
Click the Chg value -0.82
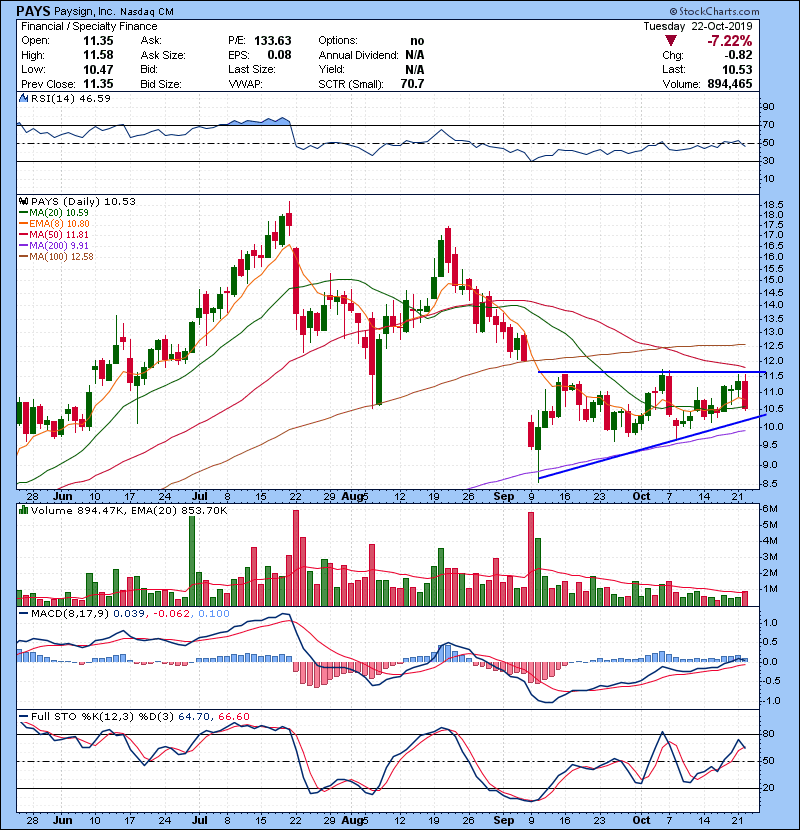click(x=738, y=55)
